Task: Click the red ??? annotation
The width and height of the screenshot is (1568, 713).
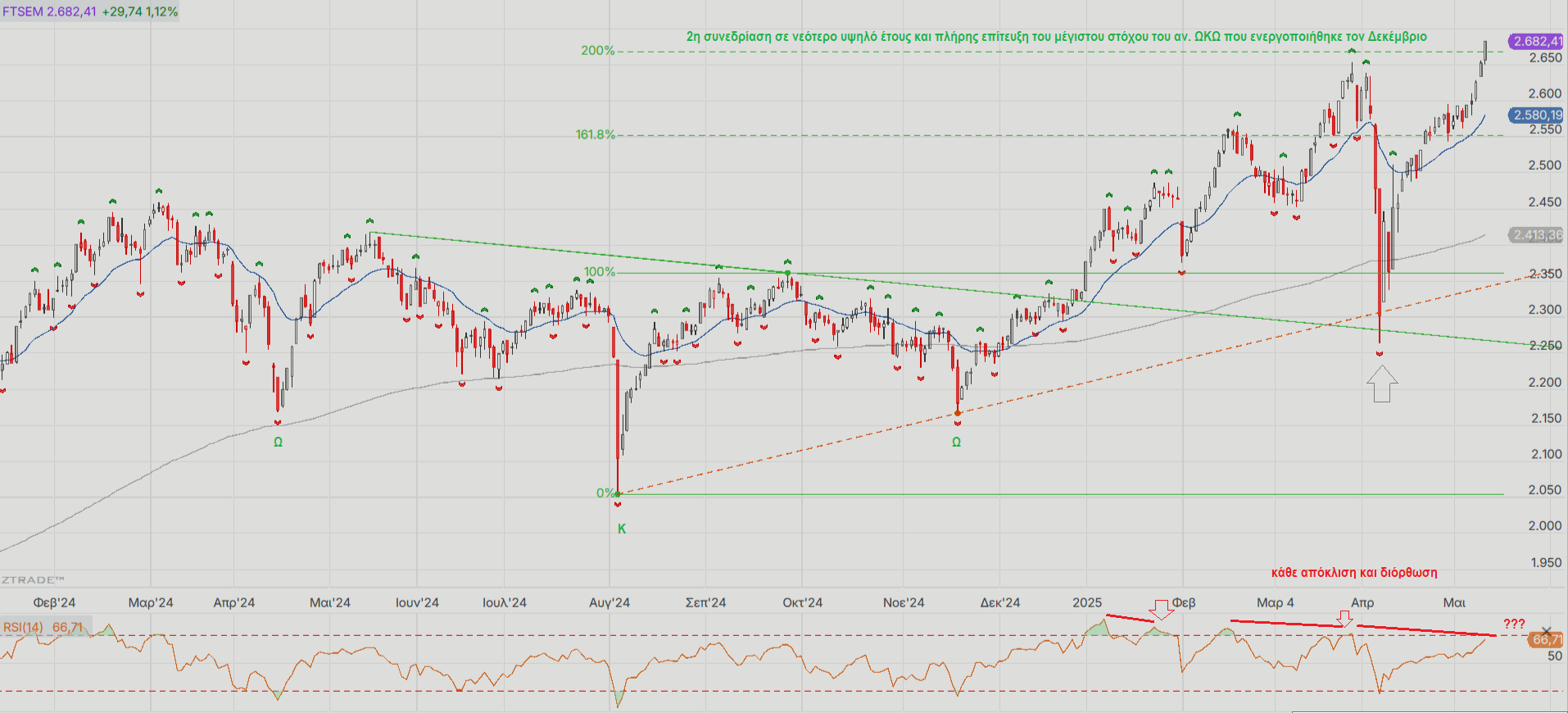Action: [x=1514, y=624]
